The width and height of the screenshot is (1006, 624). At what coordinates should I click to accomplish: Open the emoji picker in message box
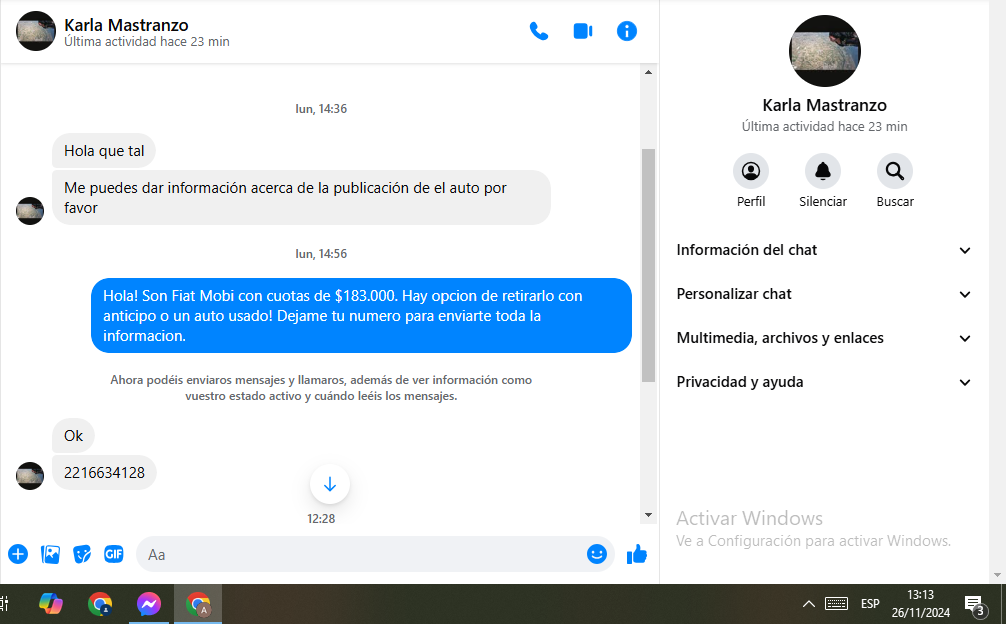coord(597,554)
